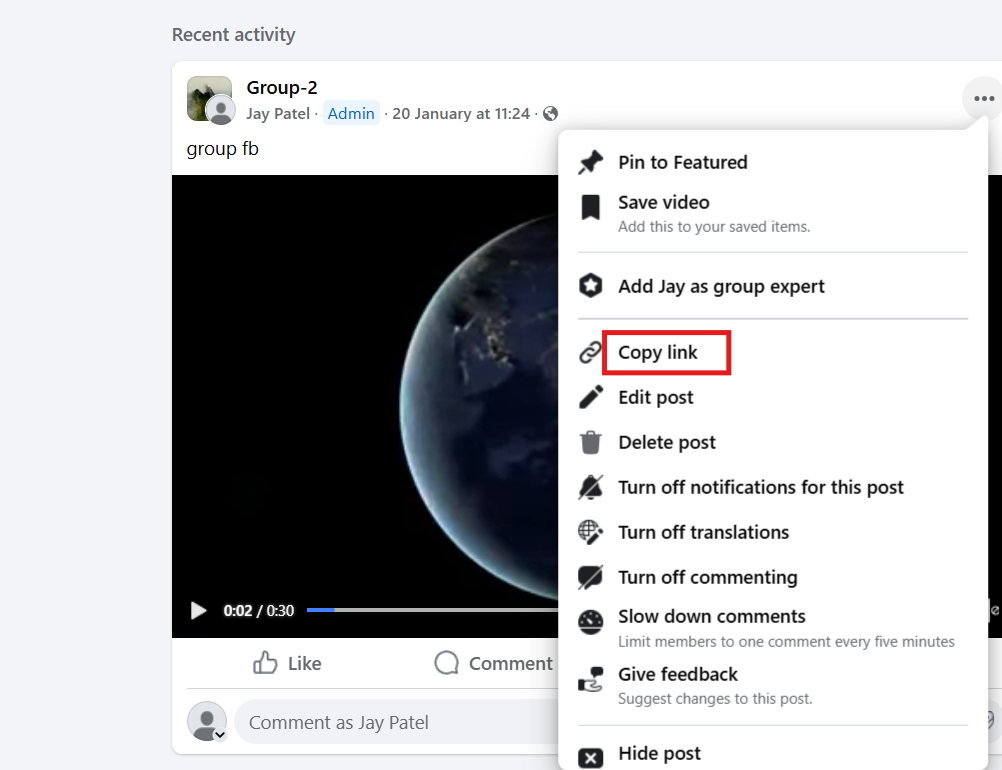Click the Like thumbs-up icon

coord(265,663)
